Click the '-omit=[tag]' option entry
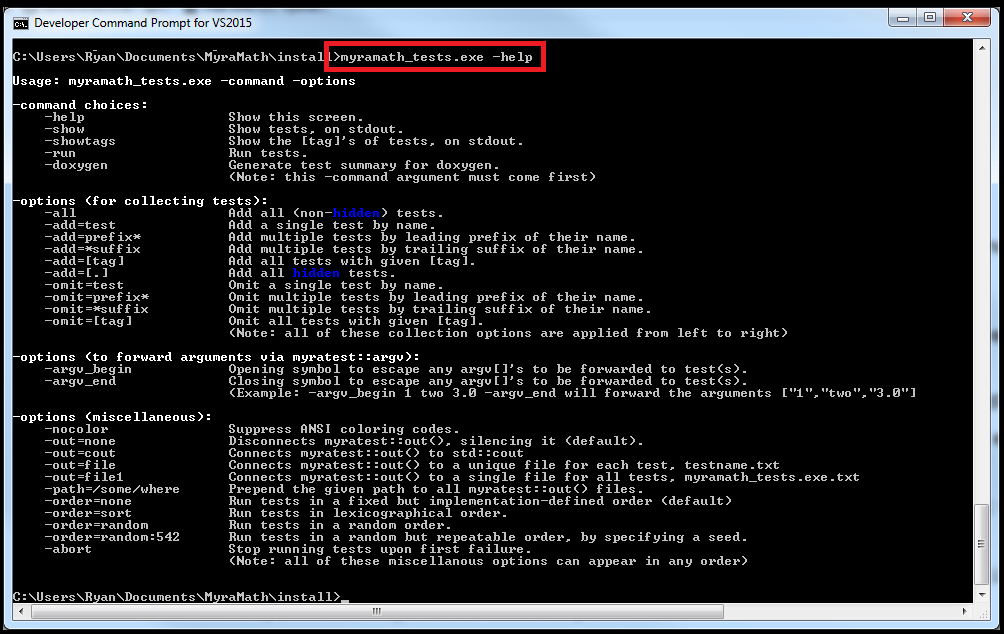The height and width of the screenshot is (634, 1004). (x=88, y=321)
